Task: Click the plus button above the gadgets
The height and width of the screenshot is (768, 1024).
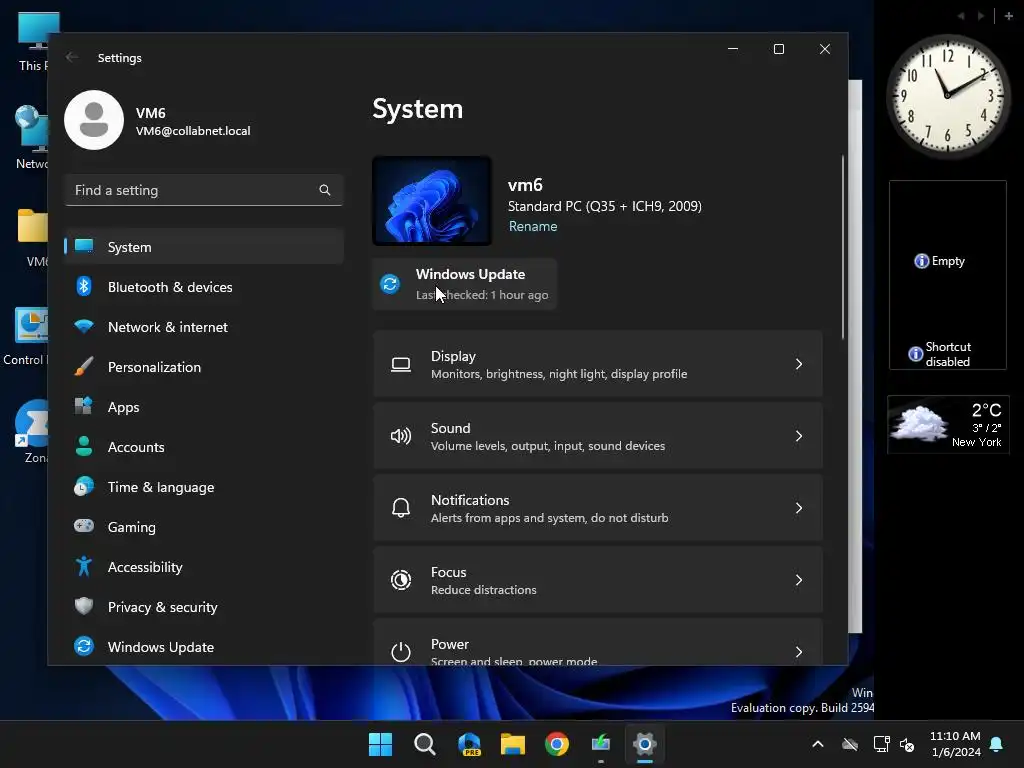Action: click(1008, 16)
